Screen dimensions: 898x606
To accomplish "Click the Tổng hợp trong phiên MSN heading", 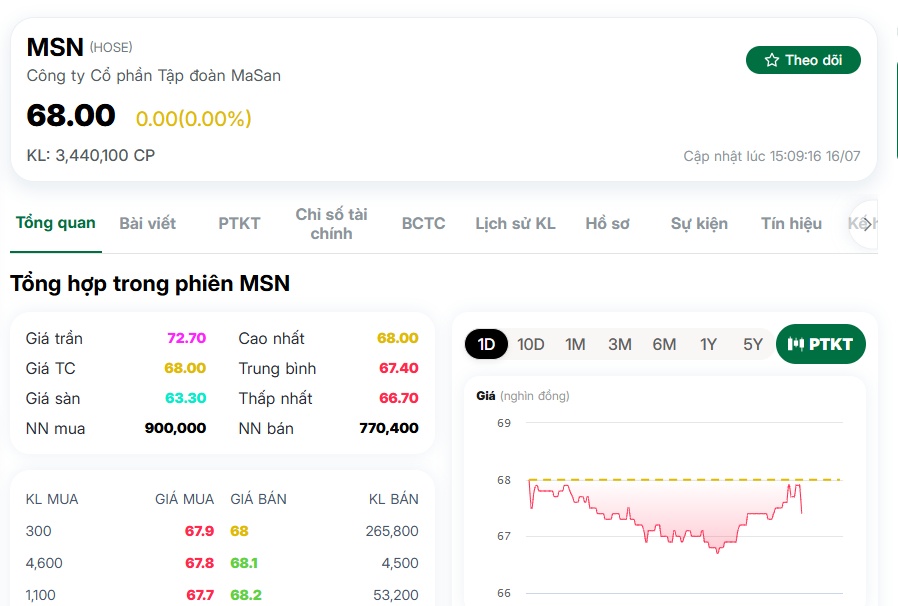I will coord(150,284).
